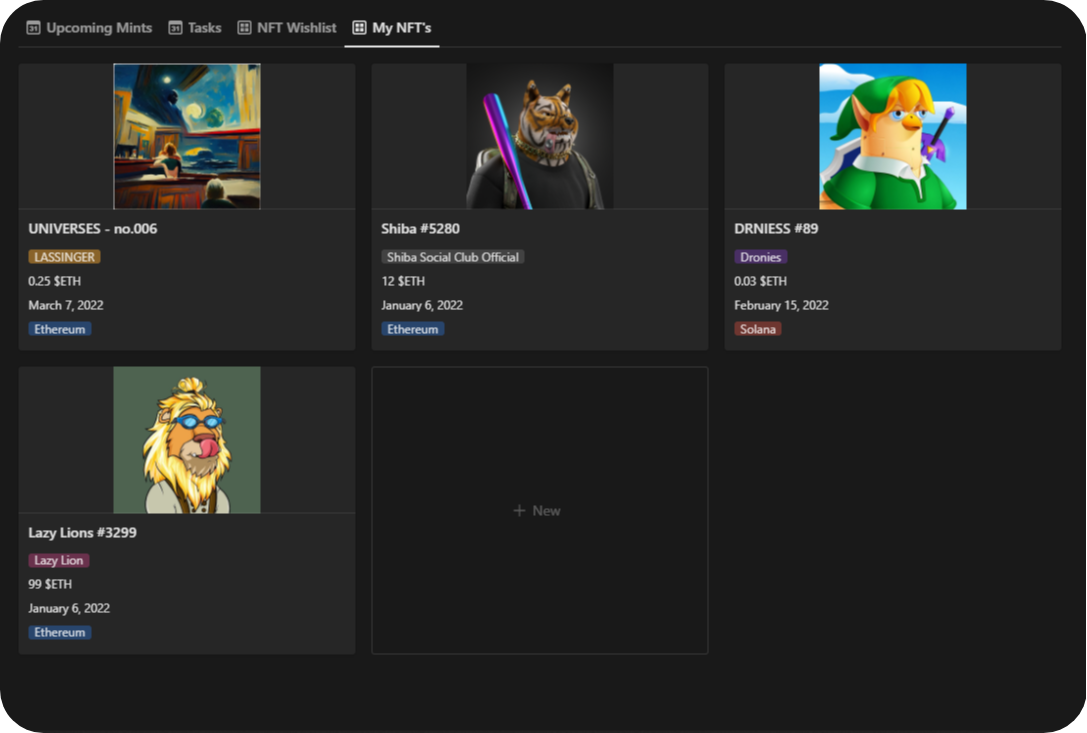Viewport: 1087px width, 733px height.
Task: Click the Solana blockchain tag
Action: (758, 329)
